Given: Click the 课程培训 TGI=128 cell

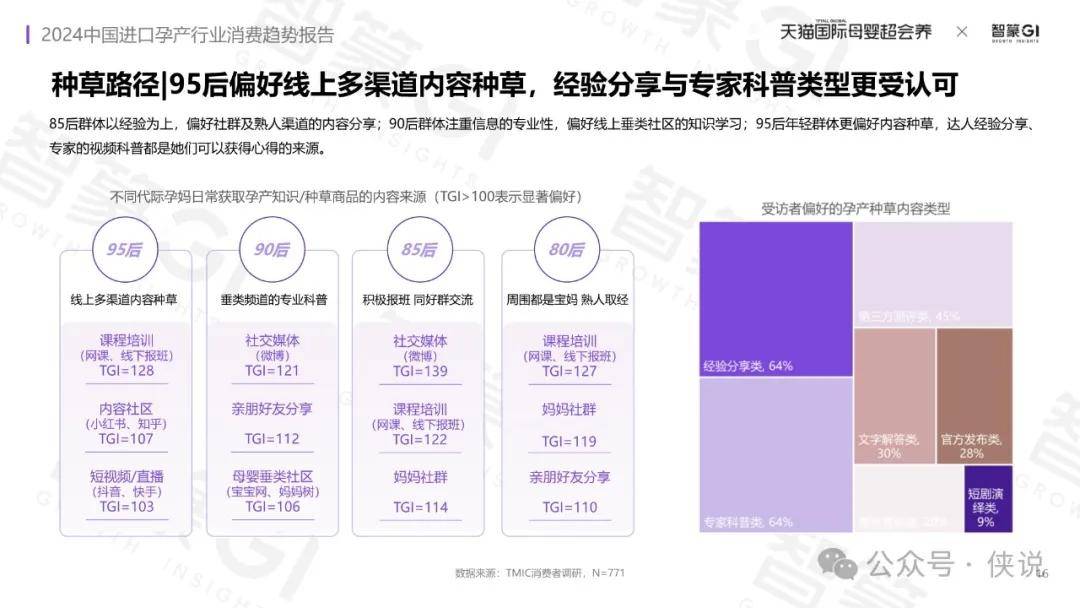Looking at the screenshot, I should [x=124, y=355].
